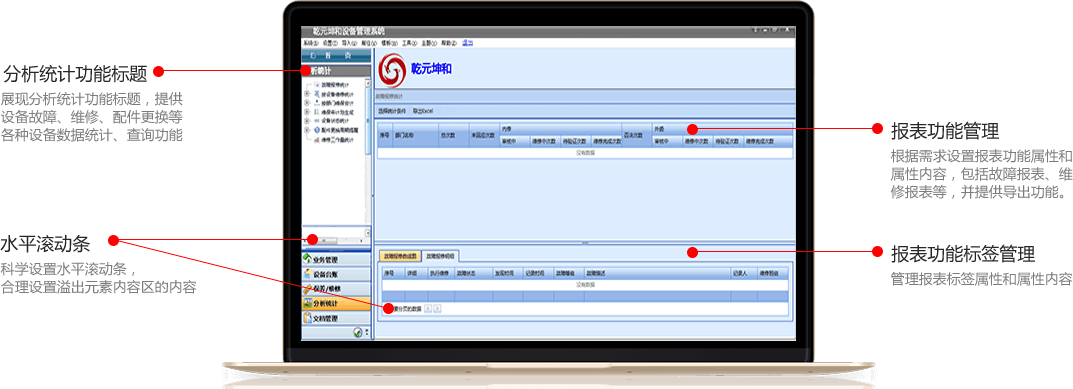
Task: Go to next page in bottom table pager
Action: click(x=437, y=309)
